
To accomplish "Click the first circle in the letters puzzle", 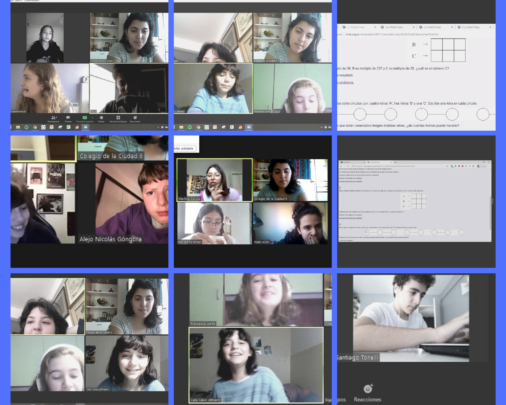I will [x=360, y=114].
